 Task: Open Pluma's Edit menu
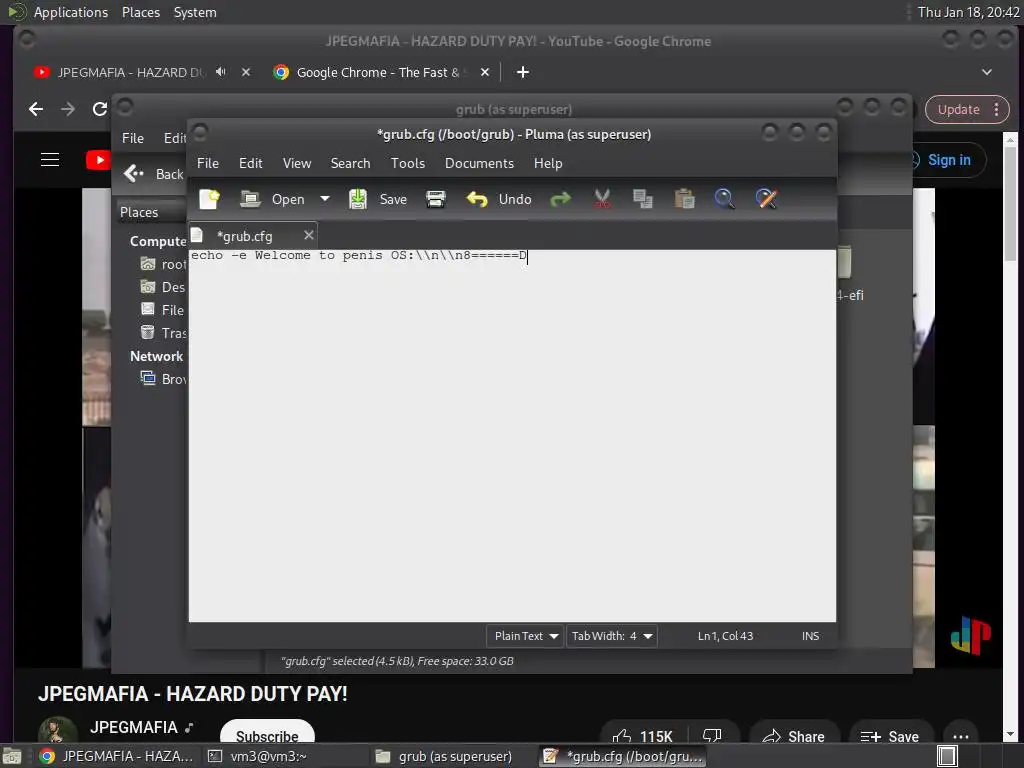point(250,163)
